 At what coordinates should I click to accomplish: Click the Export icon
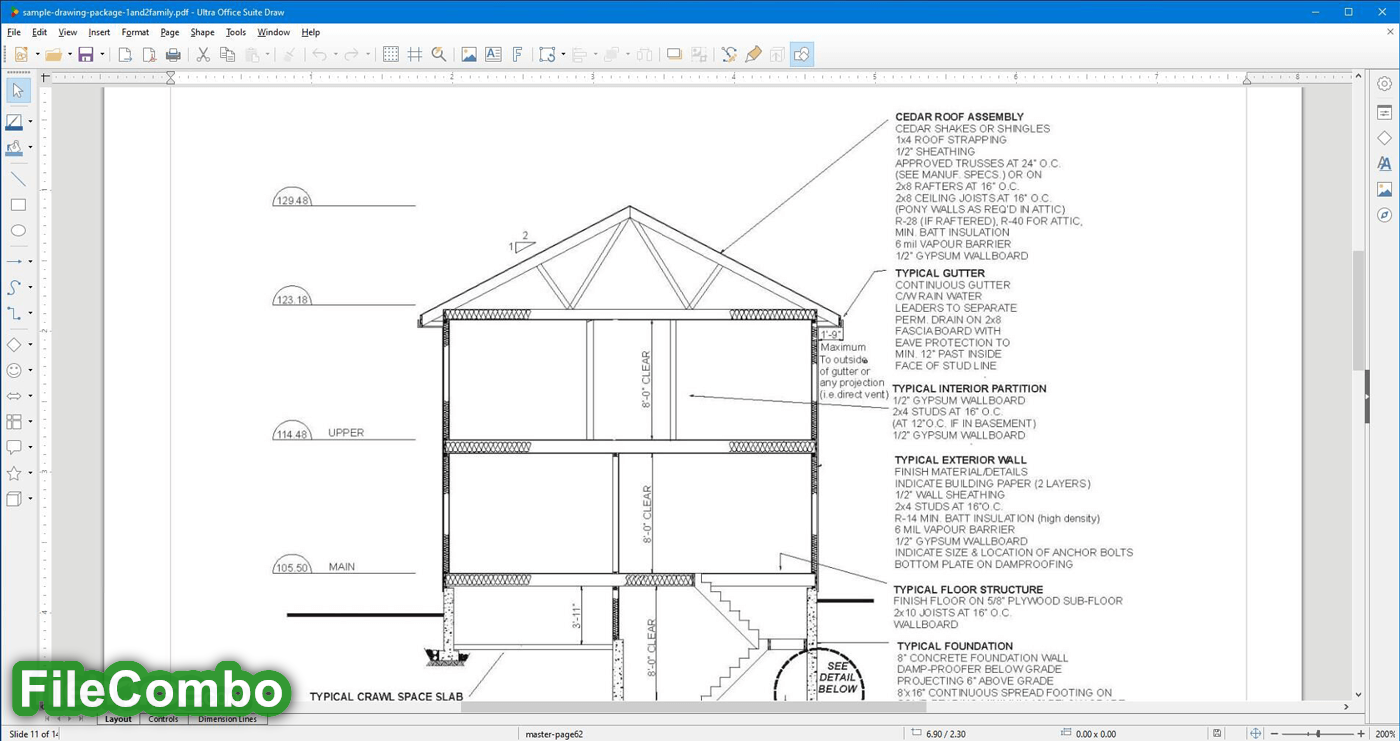pyautogui.click(x=125, y=55)
